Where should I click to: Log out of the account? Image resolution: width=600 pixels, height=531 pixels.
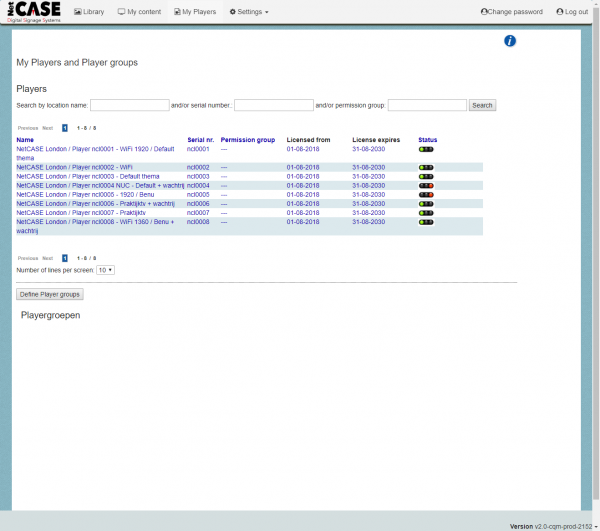pyautogui.click(x=572, y=12)
